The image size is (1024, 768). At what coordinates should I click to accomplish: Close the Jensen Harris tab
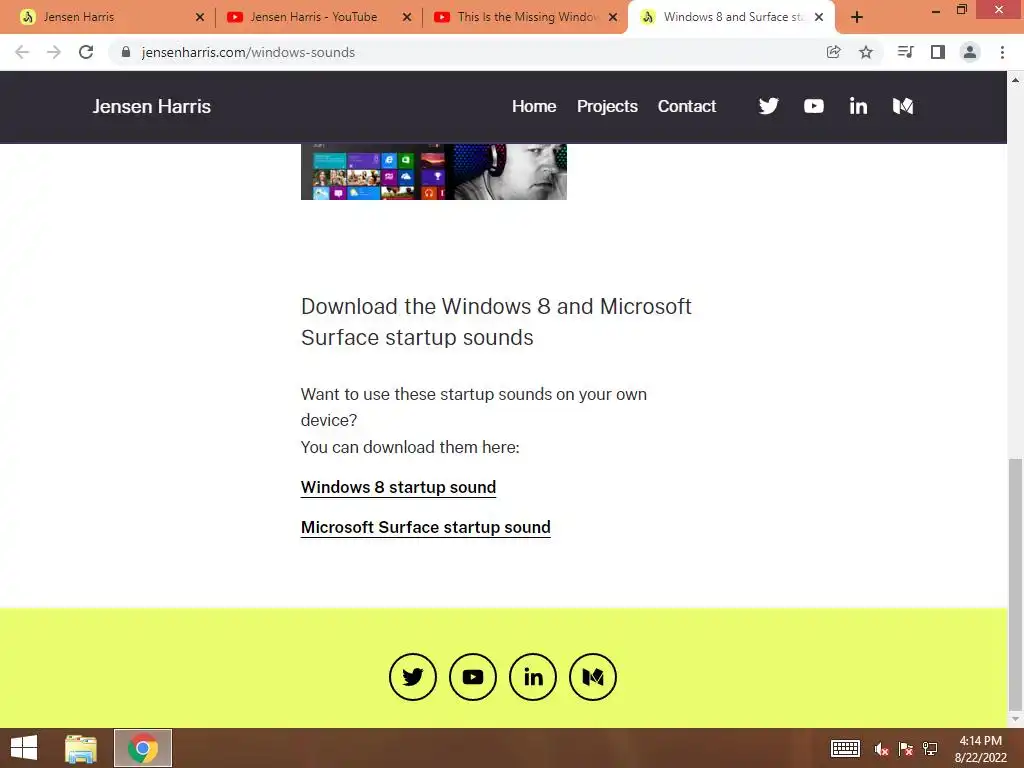pos(200,17)
